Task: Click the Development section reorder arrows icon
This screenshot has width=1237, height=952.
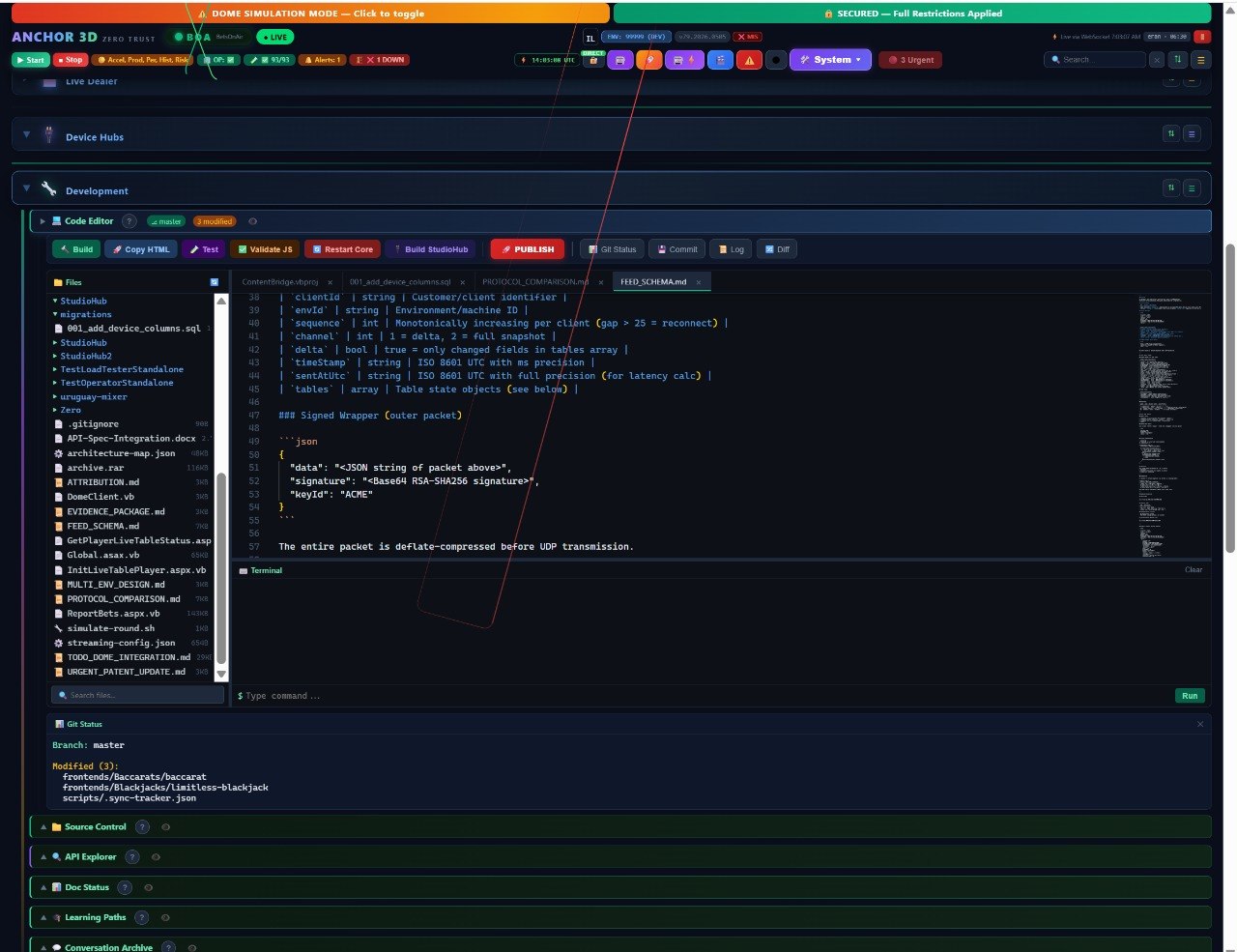Action: [1171, 188]
